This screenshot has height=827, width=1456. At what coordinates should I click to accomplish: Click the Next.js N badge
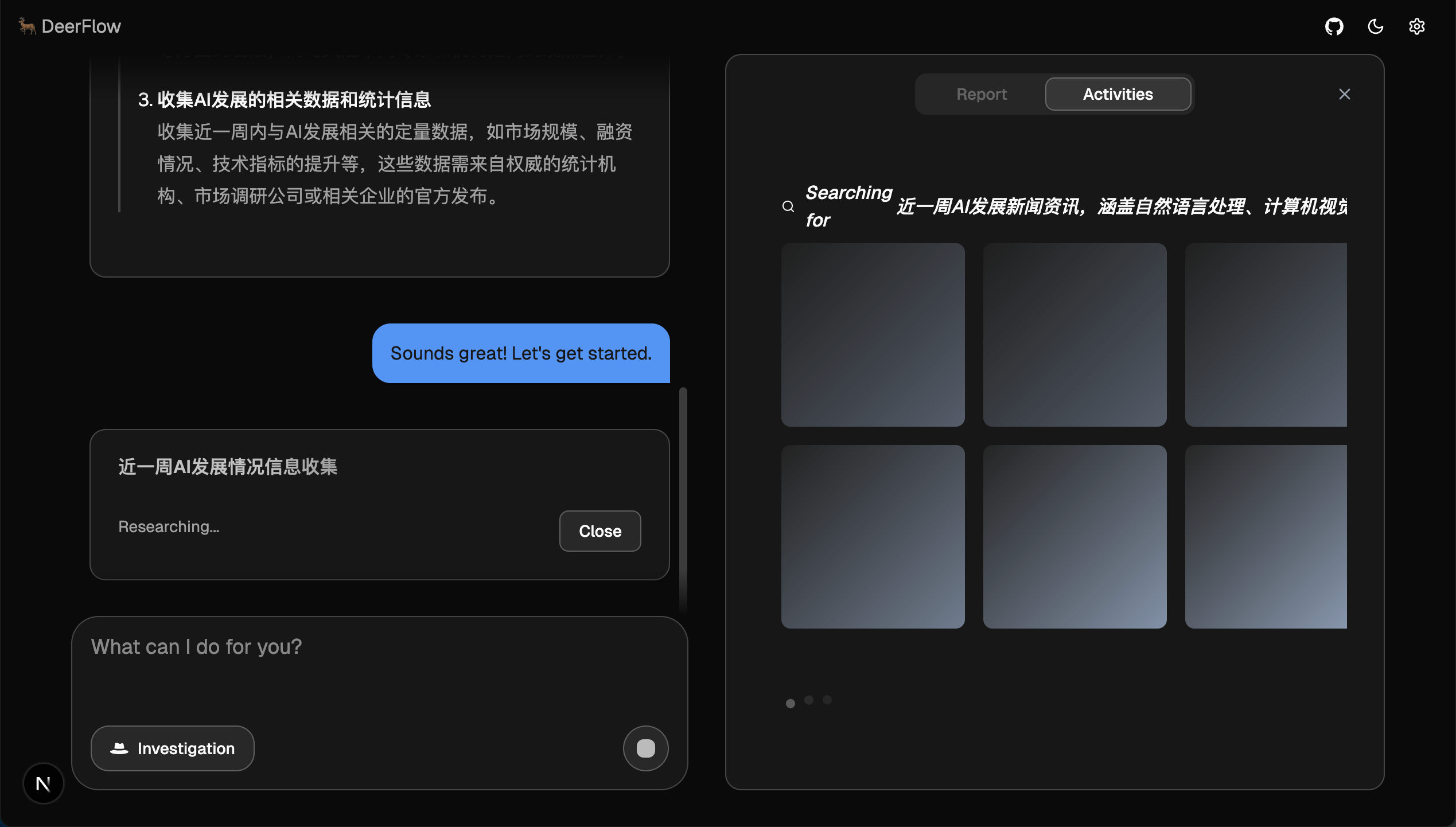(x=43, y=783)
